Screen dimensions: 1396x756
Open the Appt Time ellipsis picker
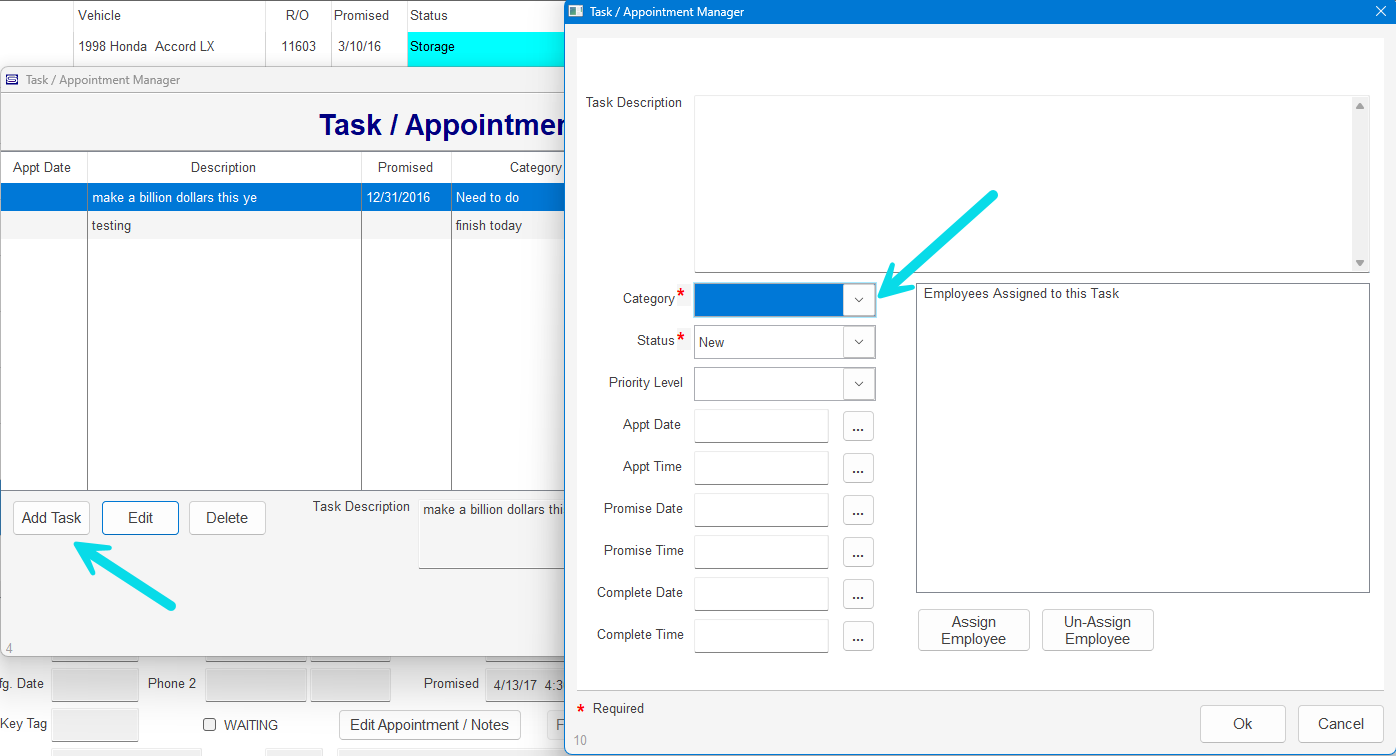point(858,468)
